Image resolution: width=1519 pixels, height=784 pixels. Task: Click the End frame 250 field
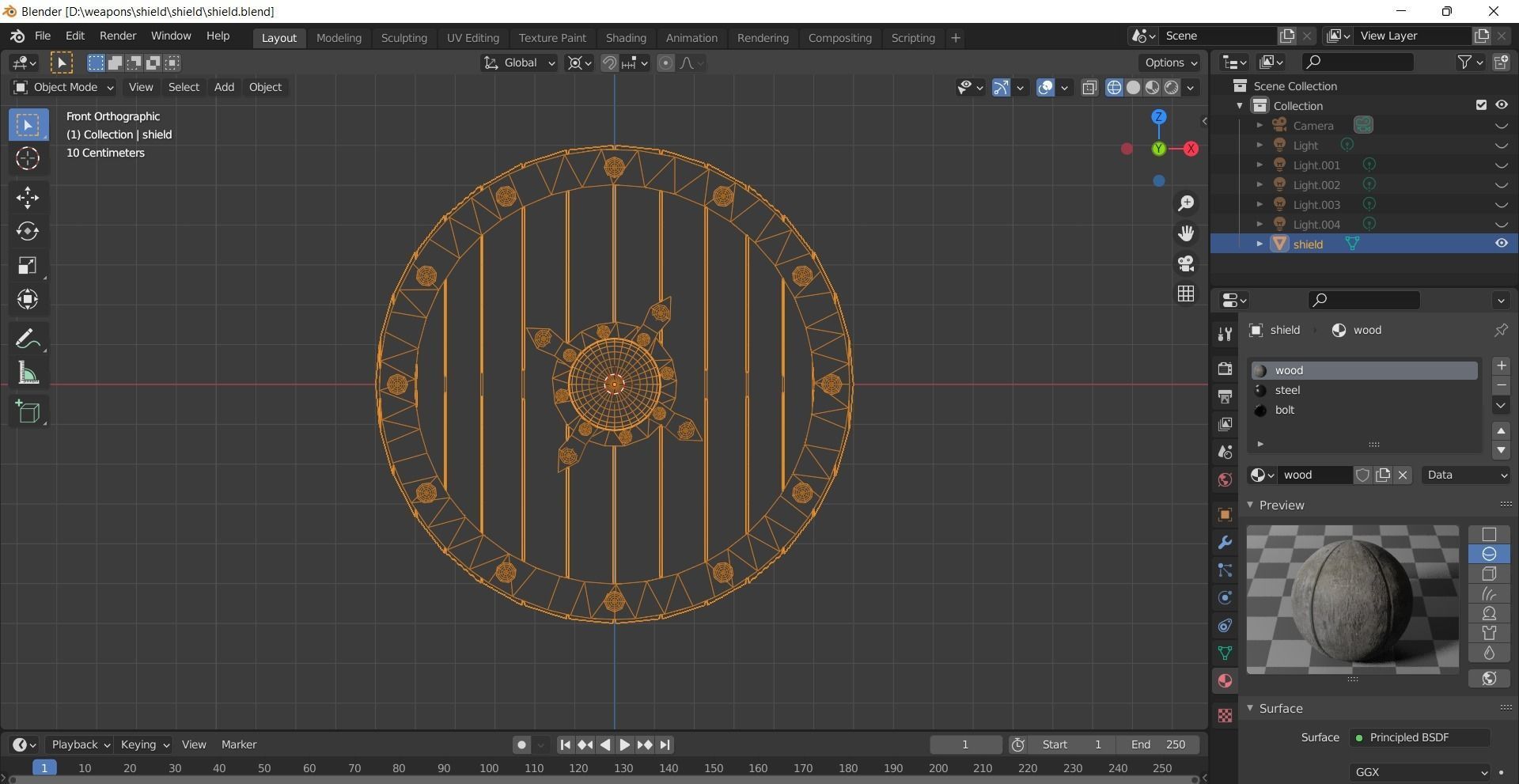point(1157,744)
